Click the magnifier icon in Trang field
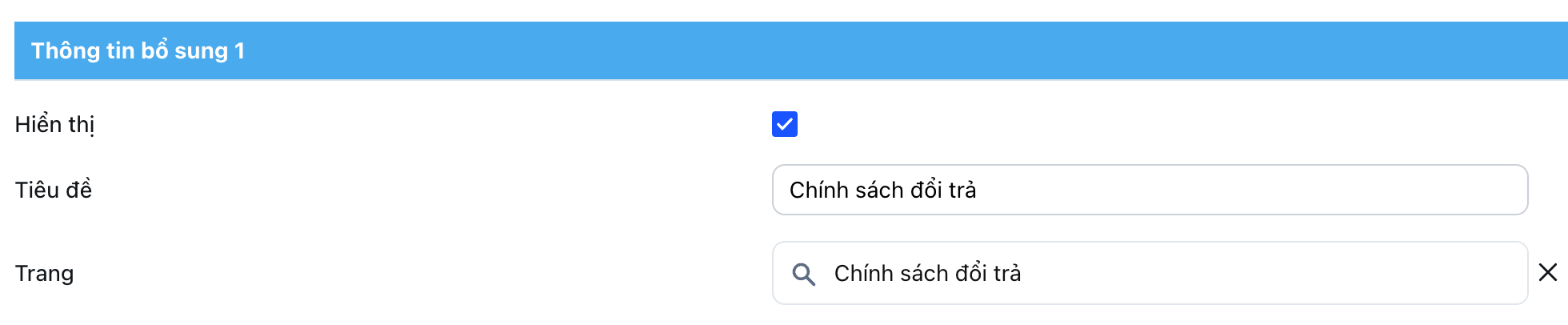 point(803,274)
